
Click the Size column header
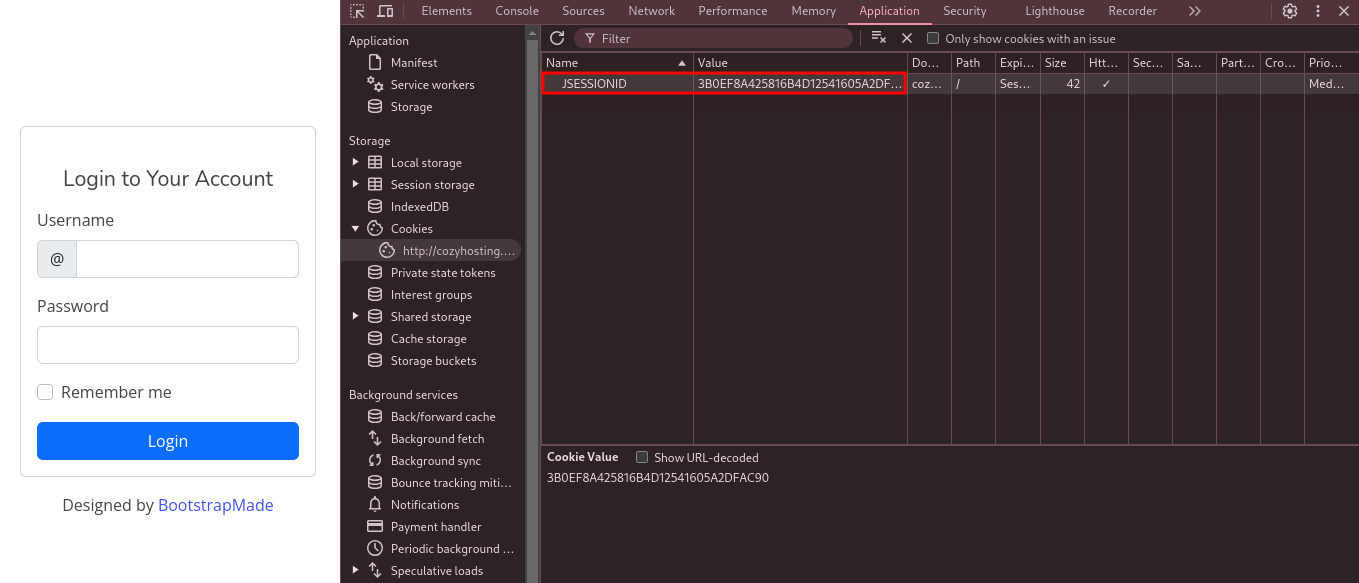click(x=1062, y=63)
